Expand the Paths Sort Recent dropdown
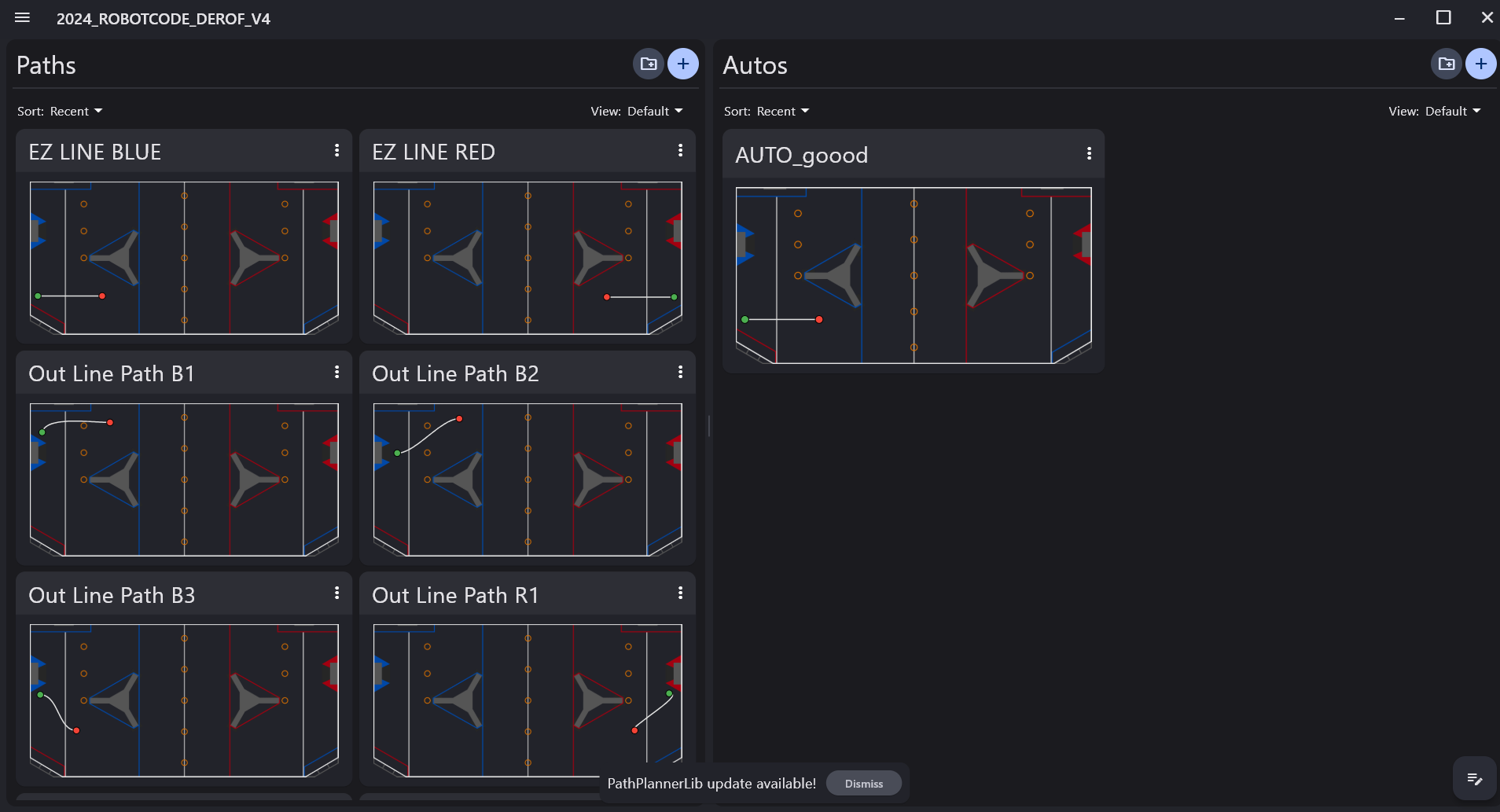This screenshot has width=1500, height=812. (x=61, y=111)
